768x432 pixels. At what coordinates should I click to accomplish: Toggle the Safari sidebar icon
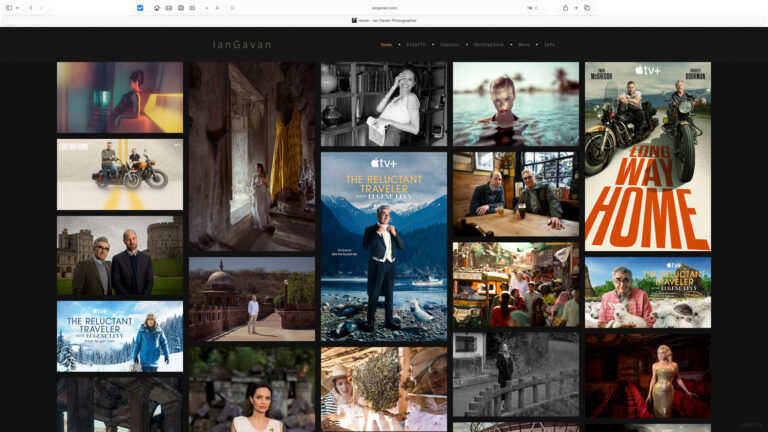[x=9, y=8]
